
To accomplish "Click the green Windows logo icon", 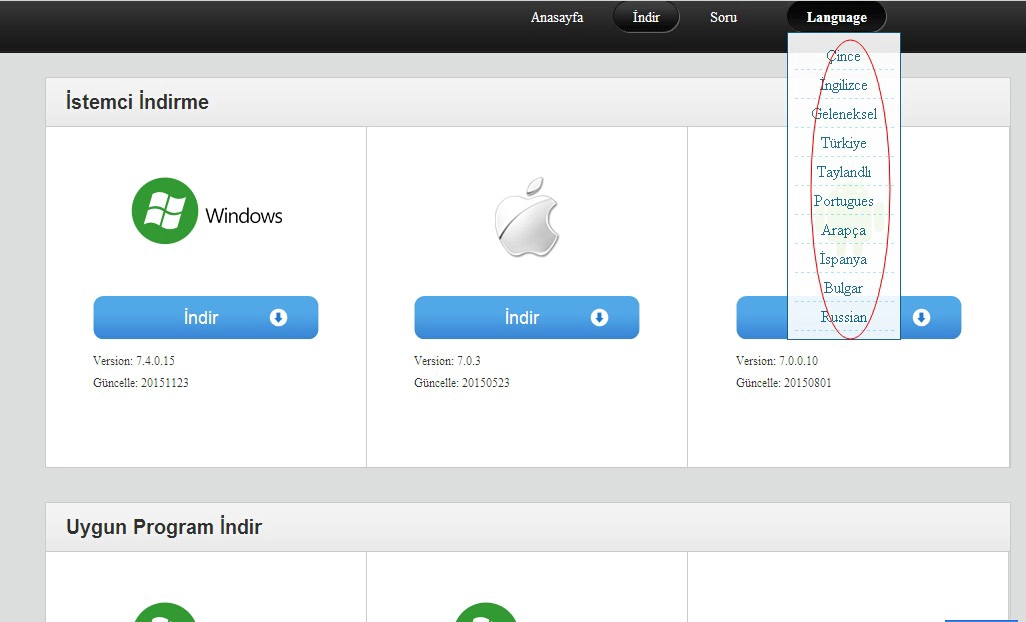I will [x=165, y=211].
